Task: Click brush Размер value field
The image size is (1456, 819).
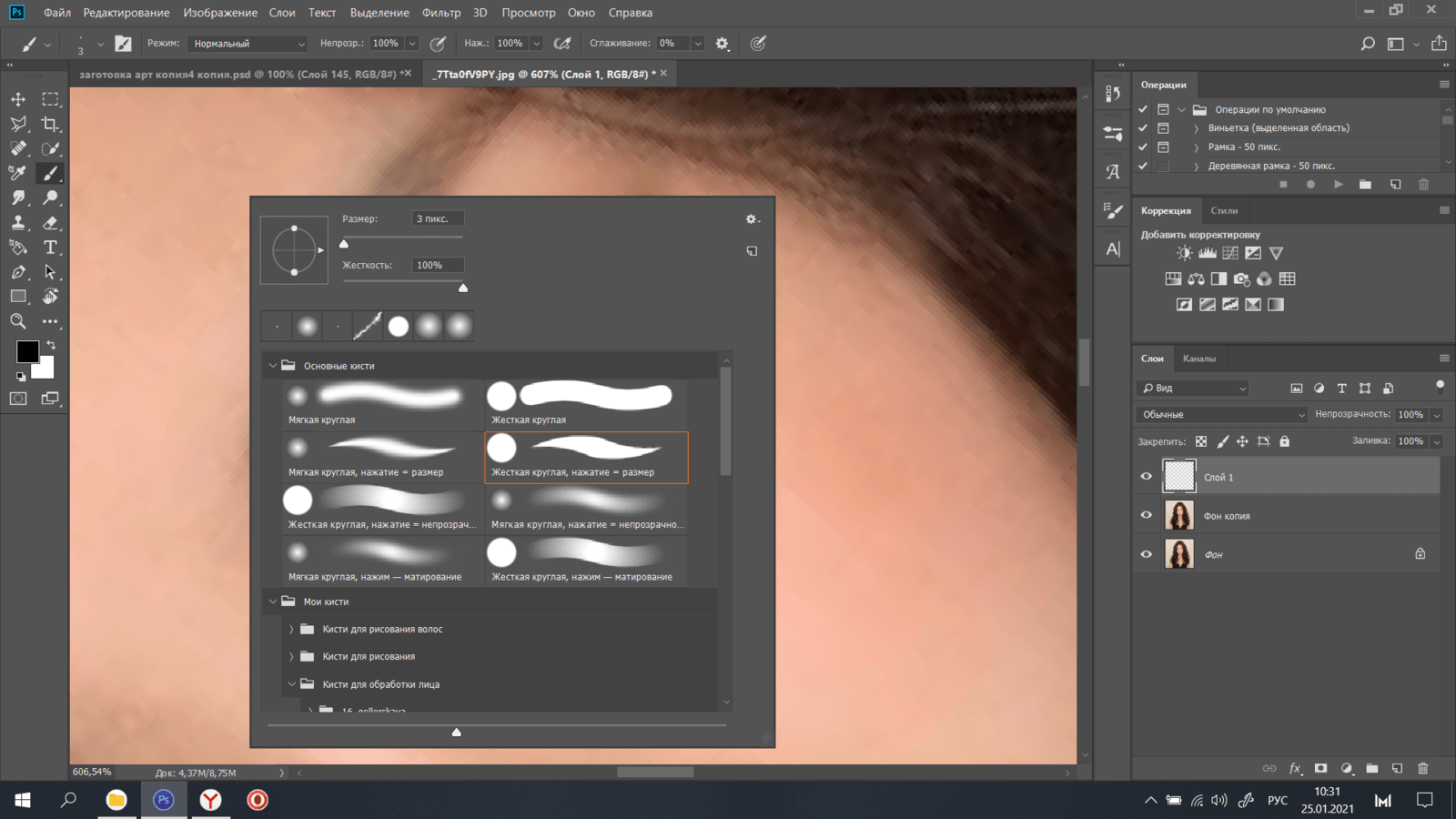Action: coord(438,219)
